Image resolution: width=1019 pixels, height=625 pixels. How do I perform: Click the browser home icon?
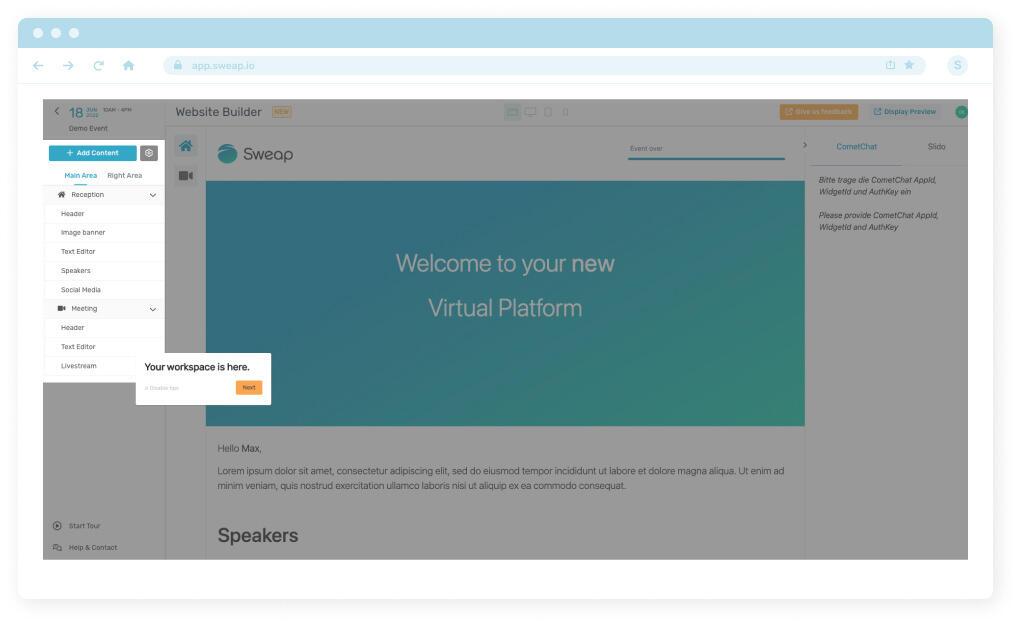click(128, 66)
